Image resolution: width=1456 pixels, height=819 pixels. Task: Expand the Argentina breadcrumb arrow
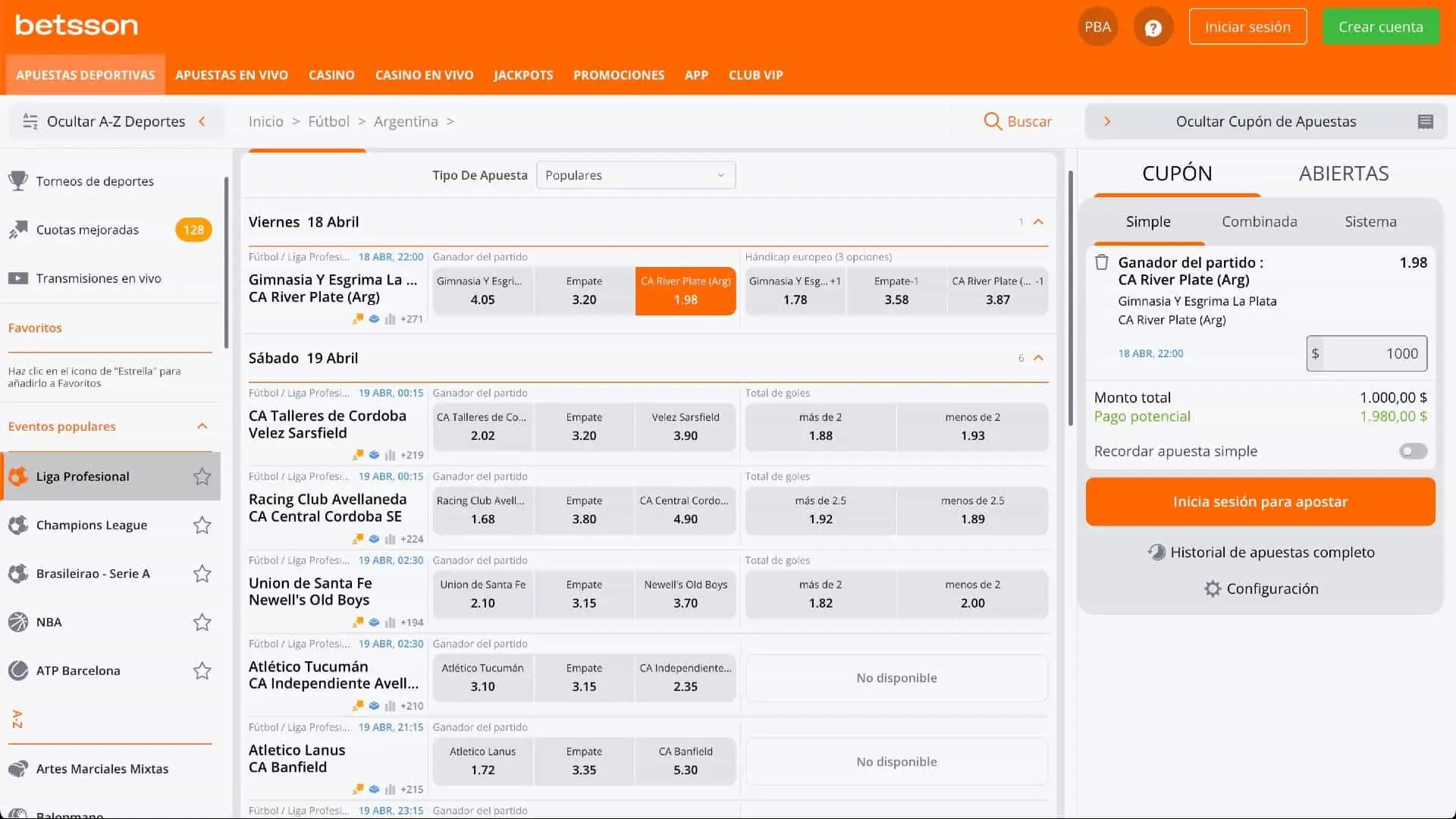450,121
